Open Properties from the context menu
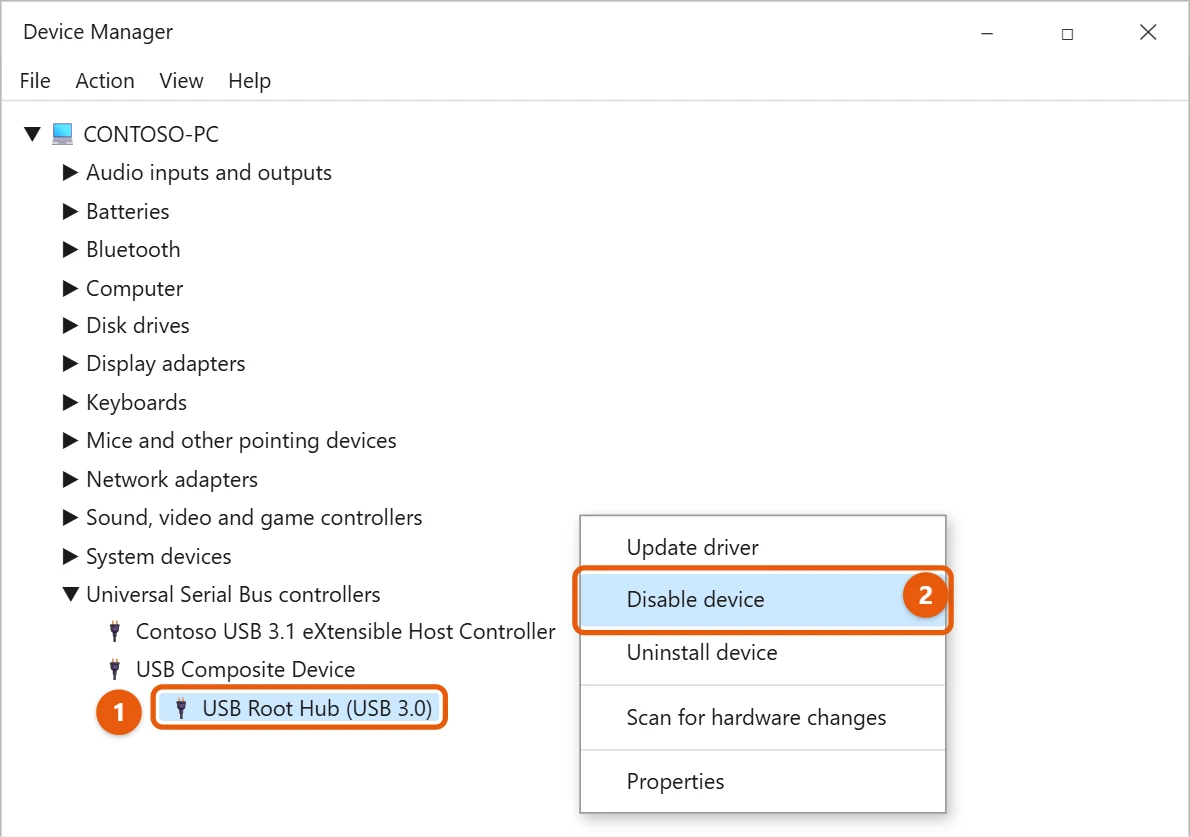This screenshot has height=837, width=1190. [x=763, y=782]
